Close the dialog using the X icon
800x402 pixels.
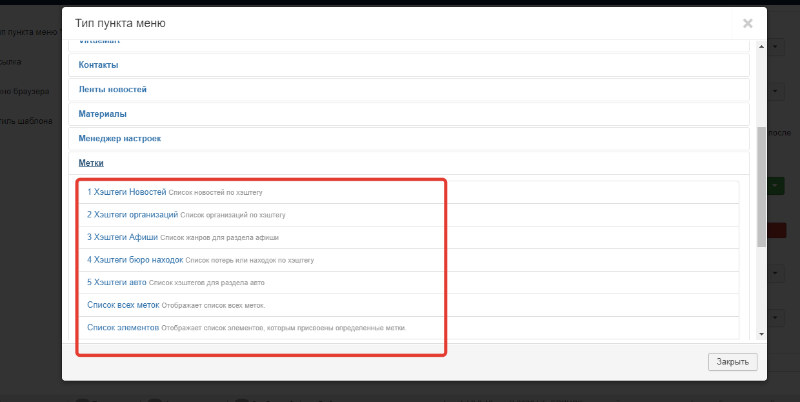point(747,23)
